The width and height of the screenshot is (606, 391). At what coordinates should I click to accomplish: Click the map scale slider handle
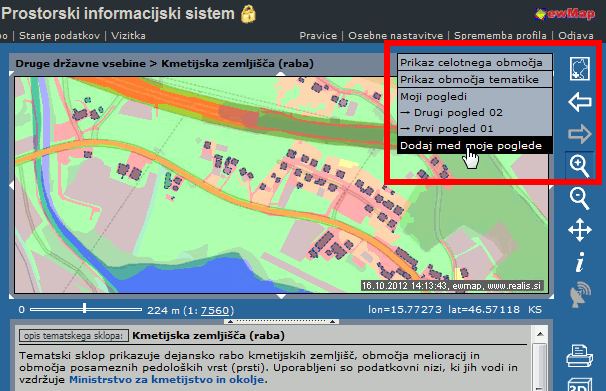click(x=84, y=308)
